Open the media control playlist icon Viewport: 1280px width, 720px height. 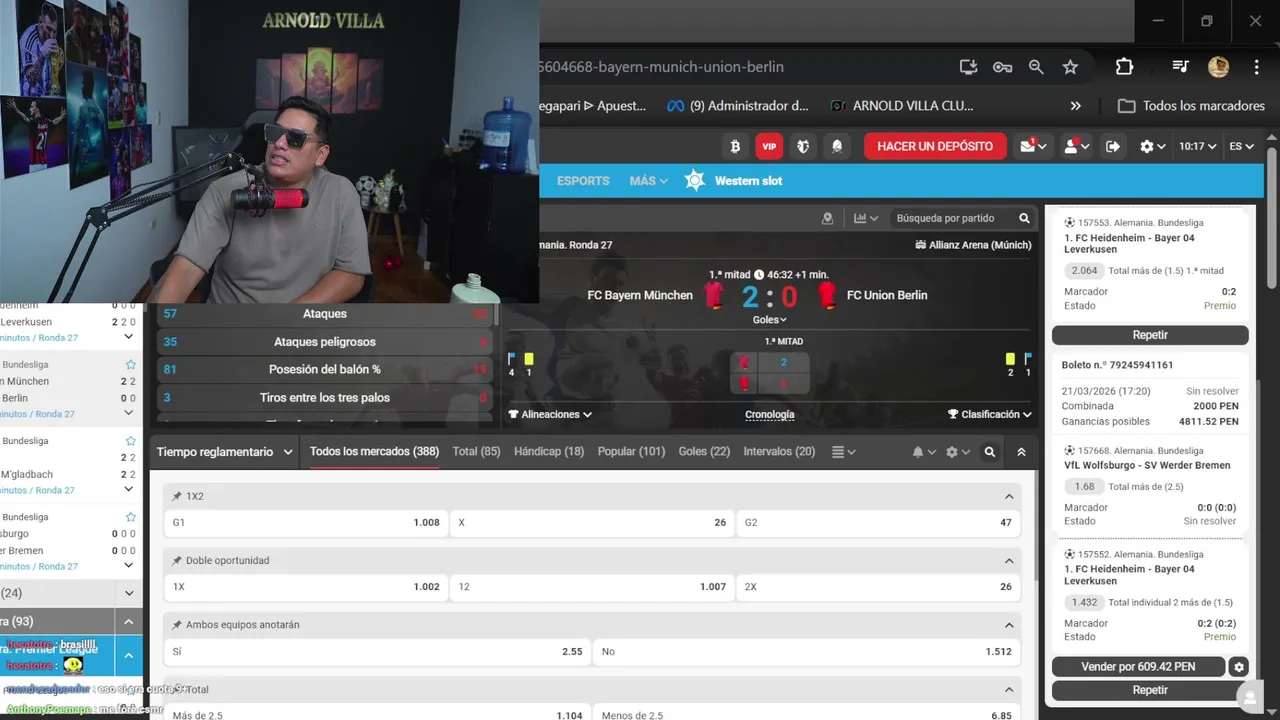[1180, 67]
